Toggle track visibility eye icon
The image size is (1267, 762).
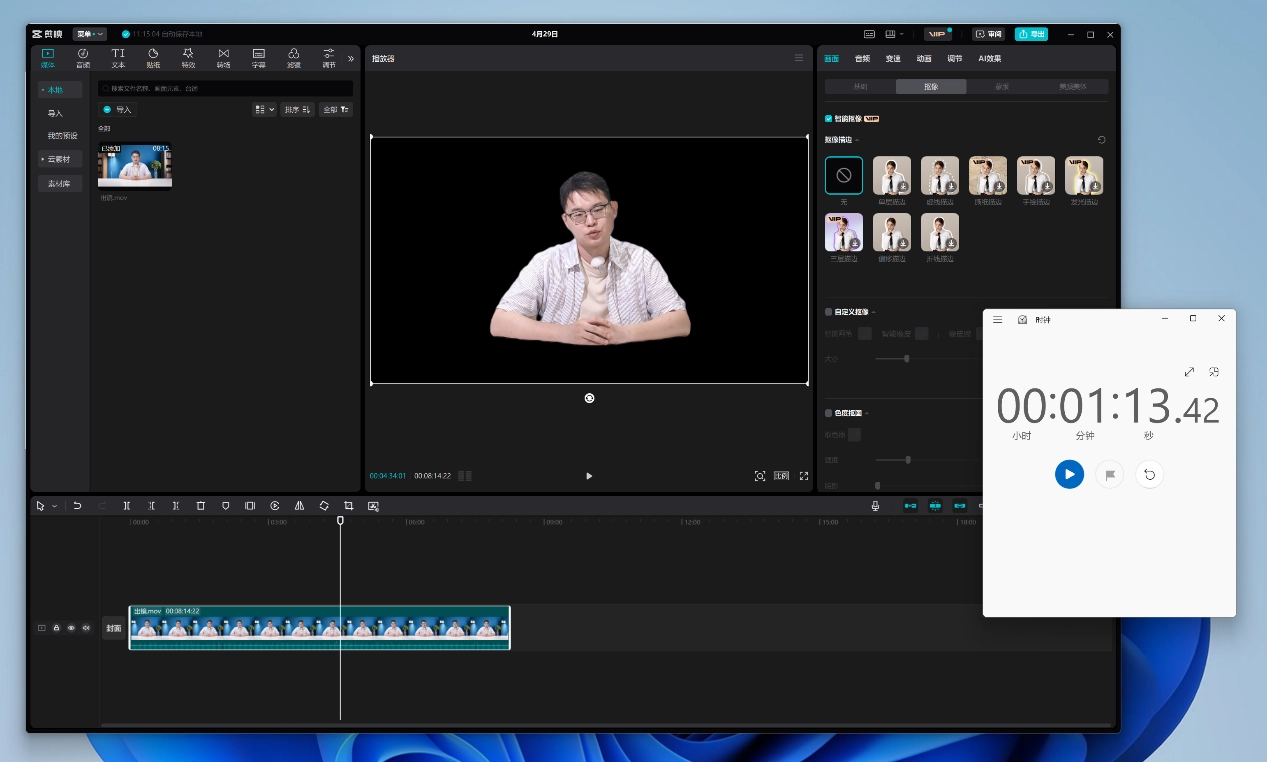71,628
